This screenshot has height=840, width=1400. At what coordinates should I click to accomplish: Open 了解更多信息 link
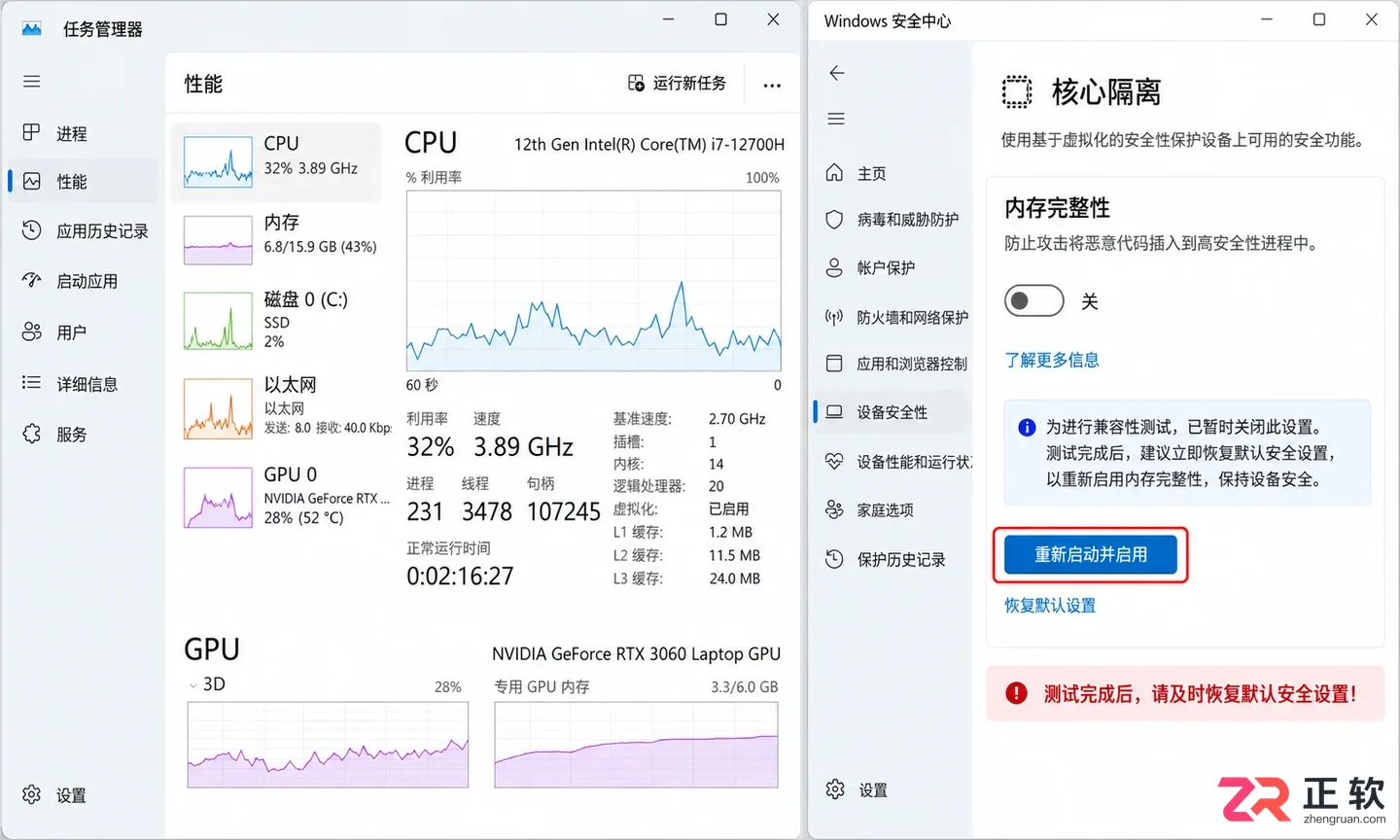click(1052, 360)
